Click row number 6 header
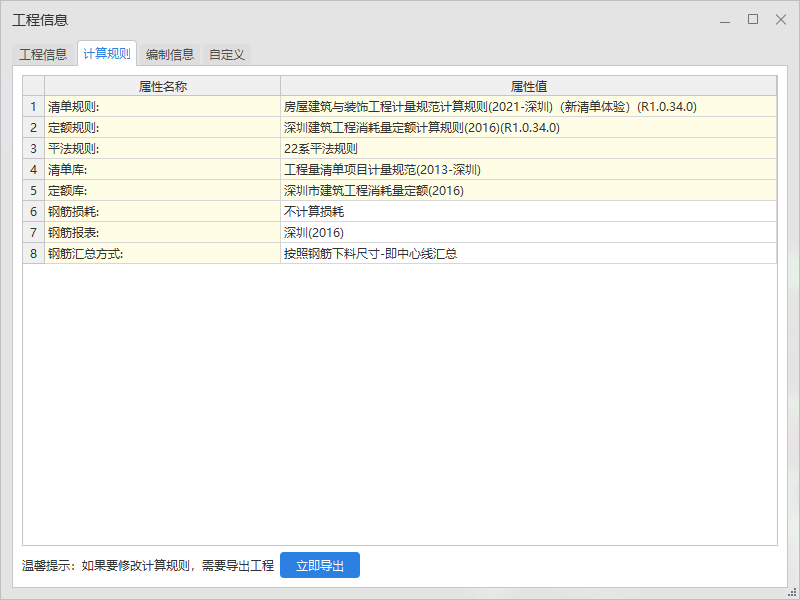800x600 pixels. [x=34, y=211]
